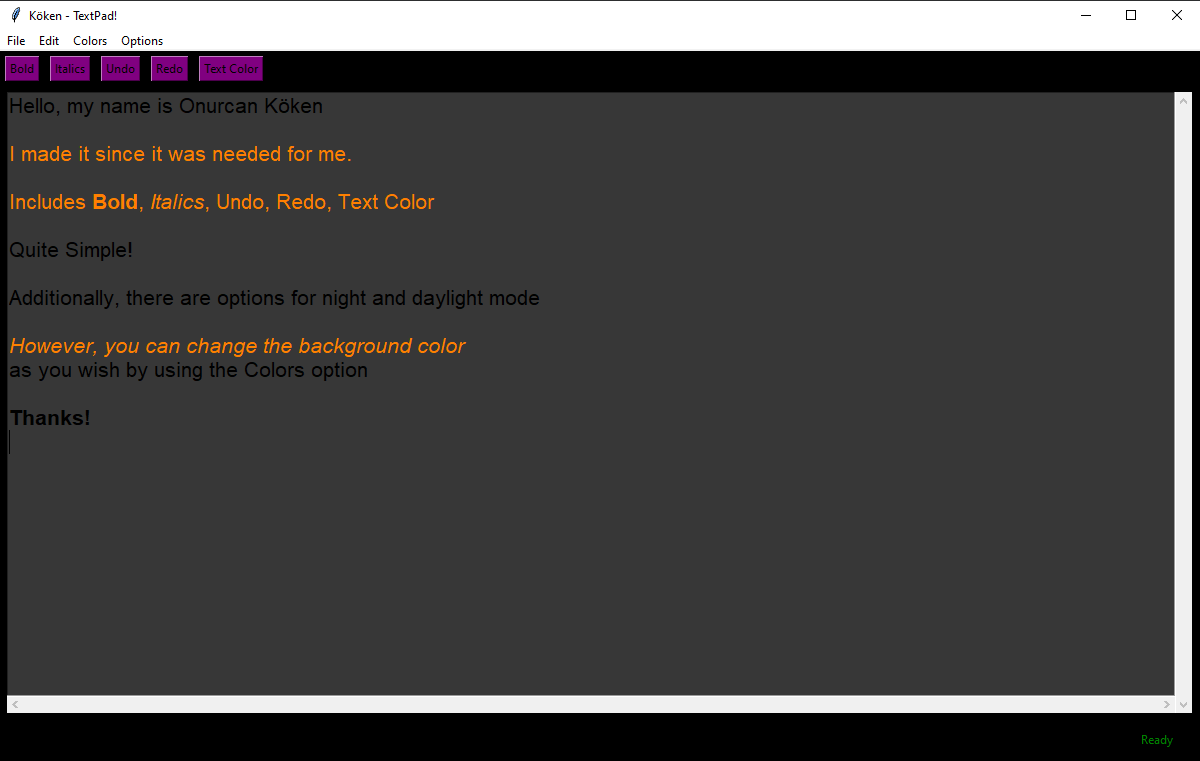Open the Colors menu
Screen dimensions: 1200x761
tap(90, 41)
